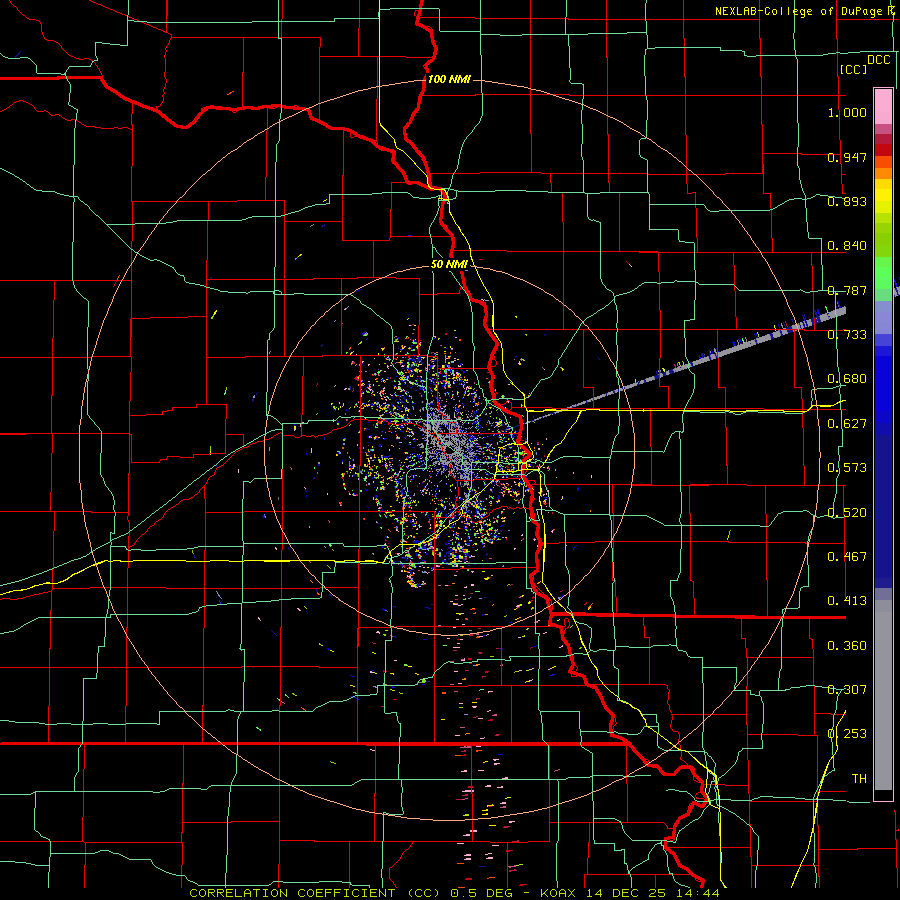The image size is (900, 900).
Task: Click the 0.413 scale value
Action: pos(847,601)
